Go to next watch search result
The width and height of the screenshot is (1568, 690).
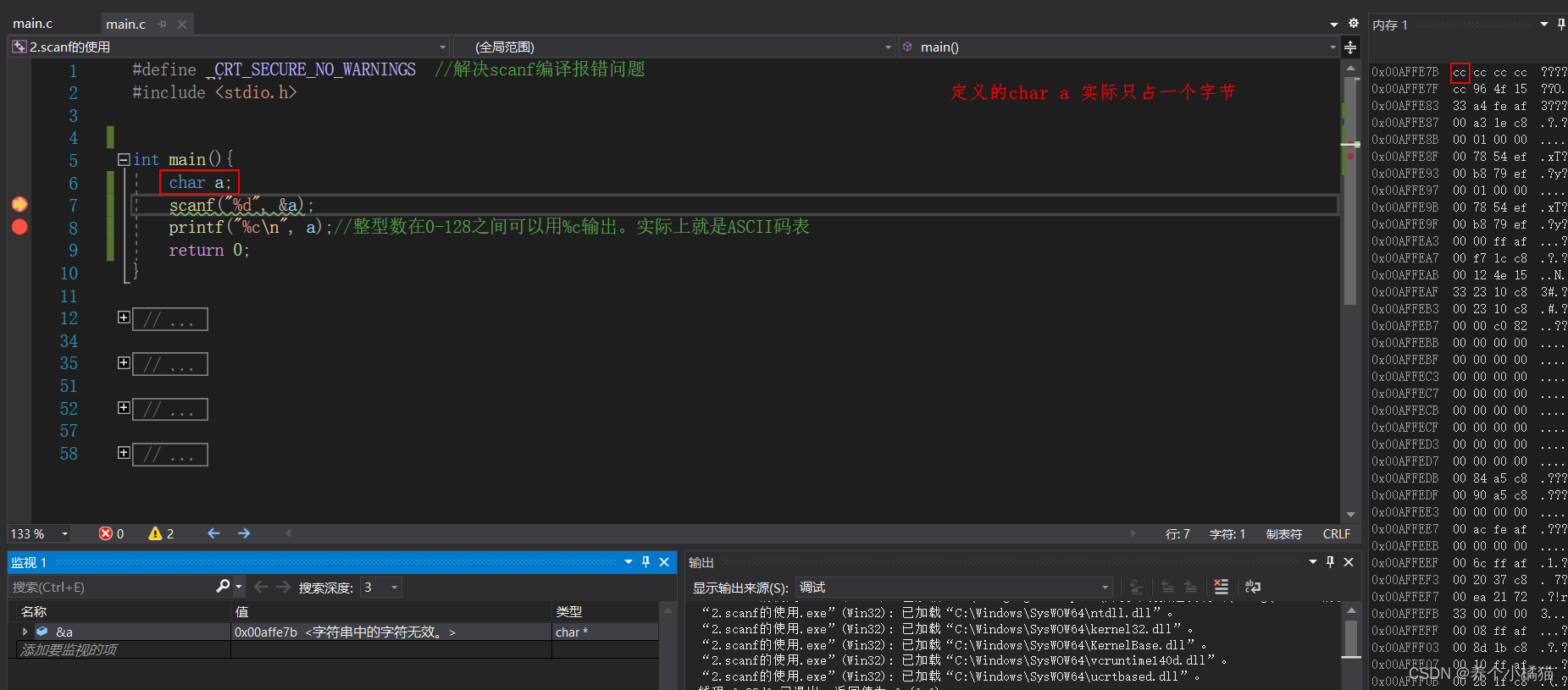click(283, 587)
